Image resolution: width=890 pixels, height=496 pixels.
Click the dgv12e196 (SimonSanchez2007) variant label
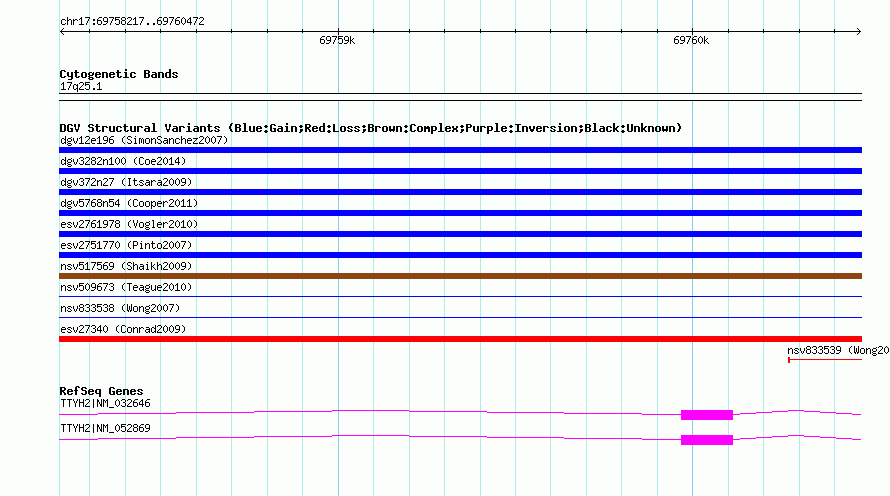click(144, 140)
